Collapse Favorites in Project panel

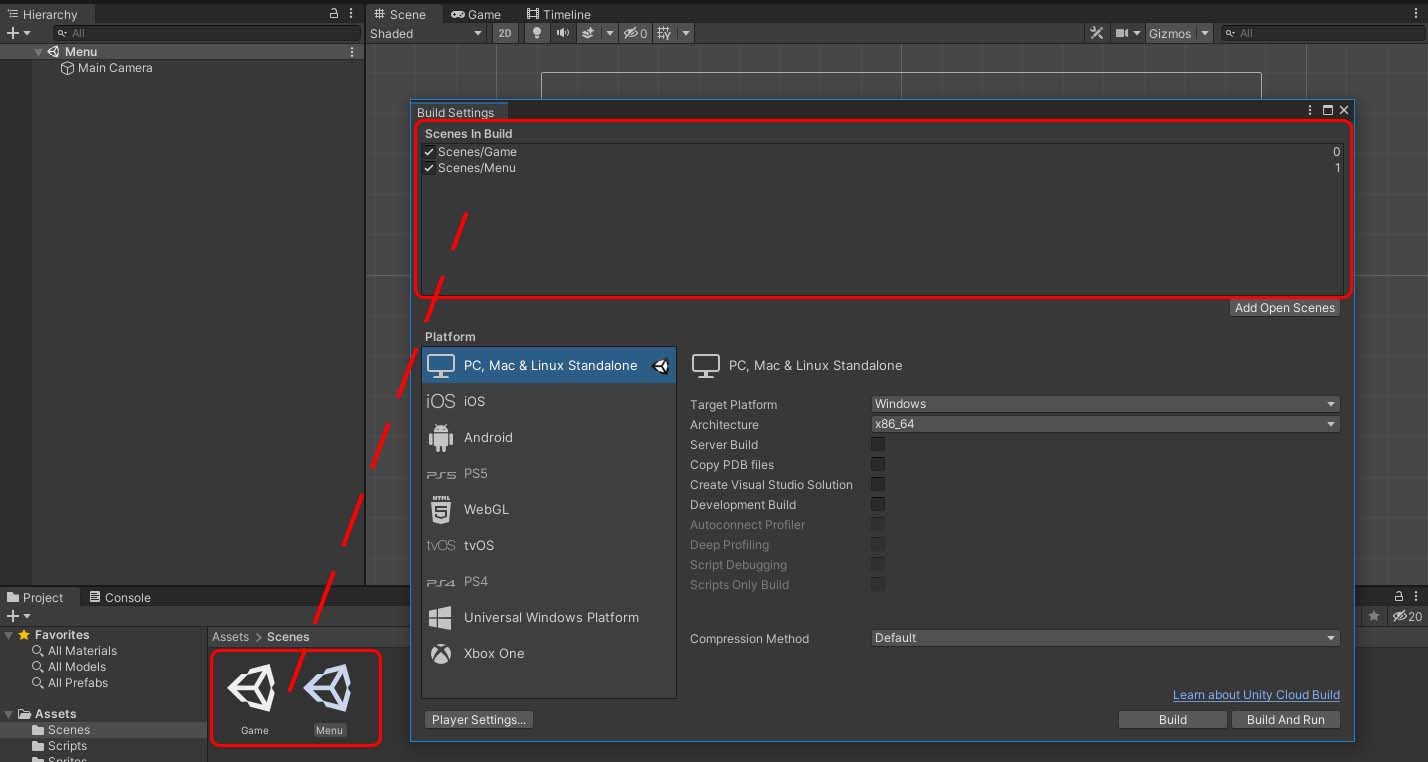pyautogui.click(x=9, y=635)
